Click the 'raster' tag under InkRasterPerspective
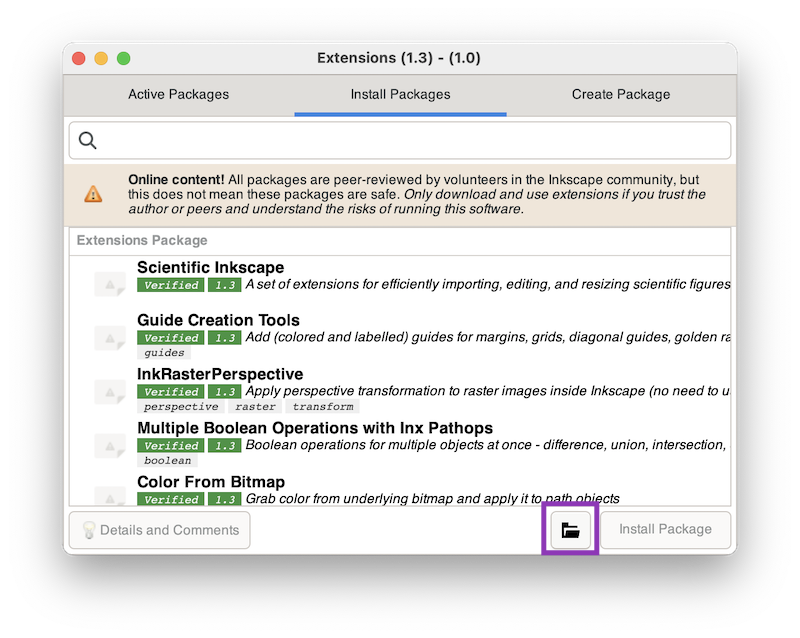 [x=255, y=407]
